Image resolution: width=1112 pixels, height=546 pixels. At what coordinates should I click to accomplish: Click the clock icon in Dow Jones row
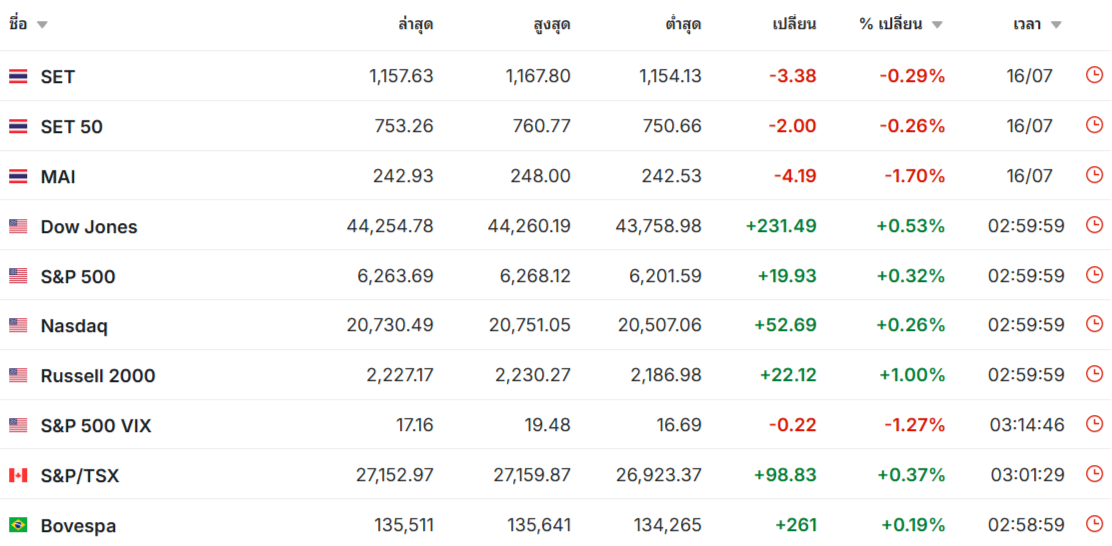coord(1094,225)
